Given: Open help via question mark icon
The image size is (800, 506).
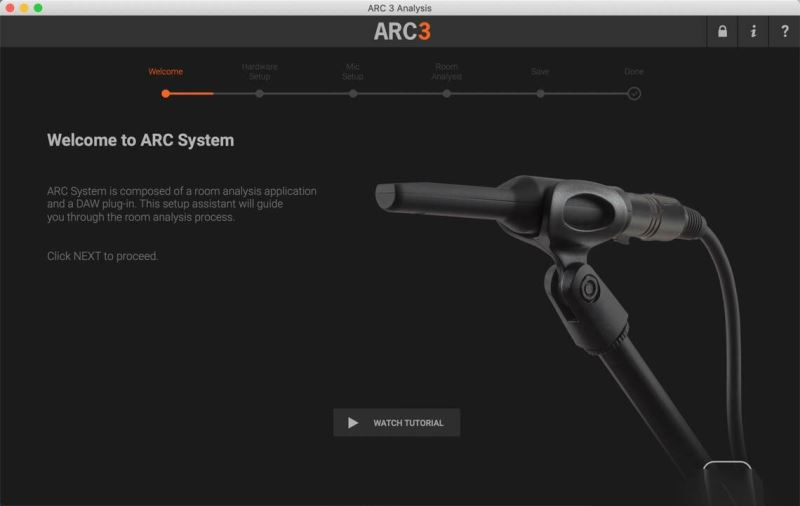Looking at the screenshot, I should [x=784, y=31].
